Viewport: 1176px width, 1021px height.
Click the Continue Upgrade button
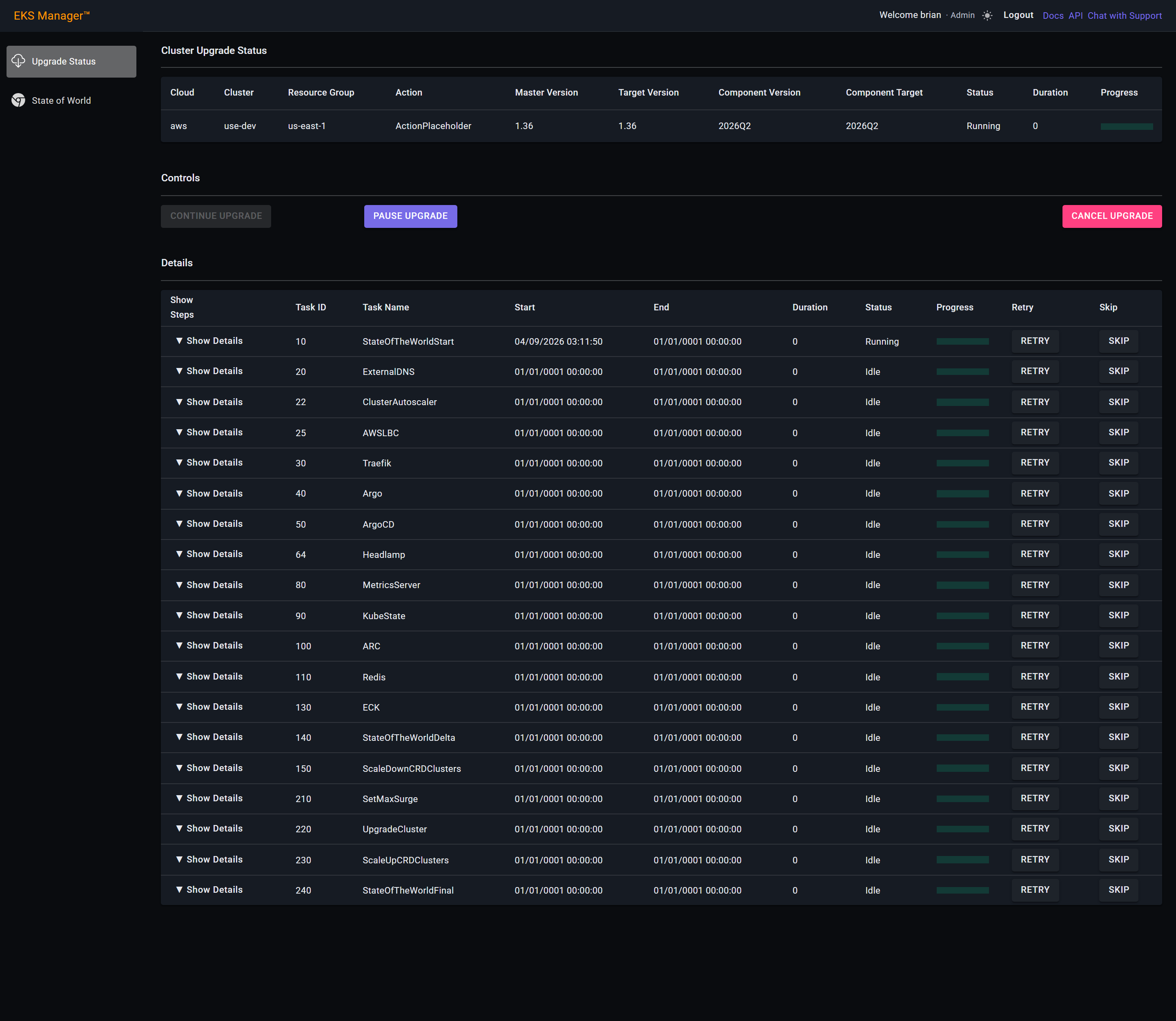click(x=216, y=216)
